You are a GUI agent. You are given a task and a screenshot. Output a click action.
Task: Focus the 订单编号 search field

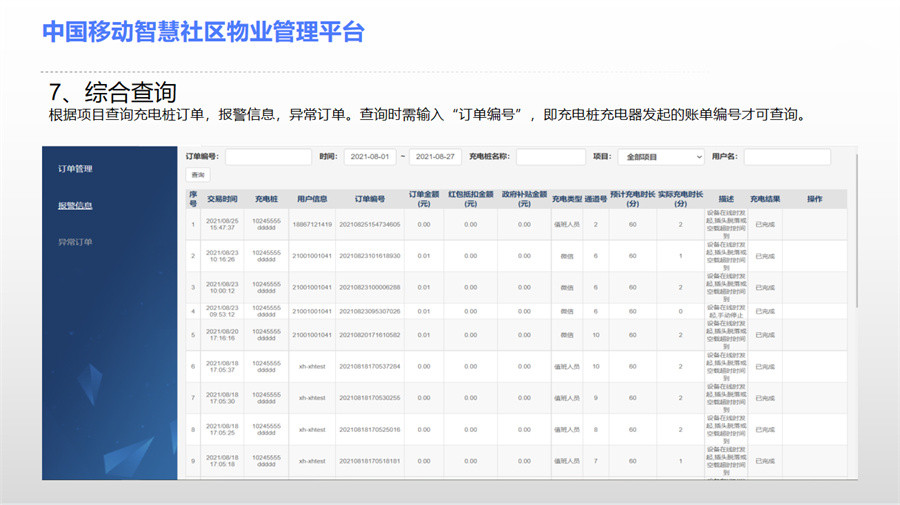(x=268, y=157)
